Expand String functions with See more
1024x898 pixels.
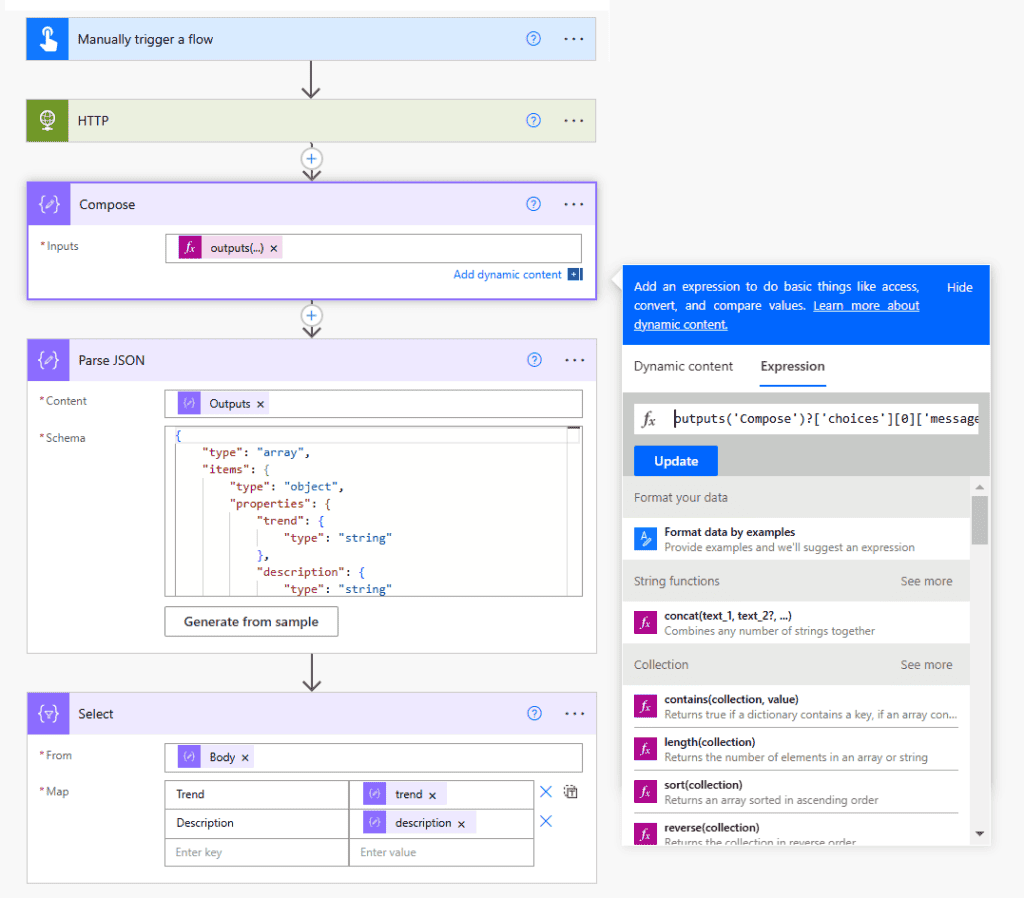tap(925, 581)
